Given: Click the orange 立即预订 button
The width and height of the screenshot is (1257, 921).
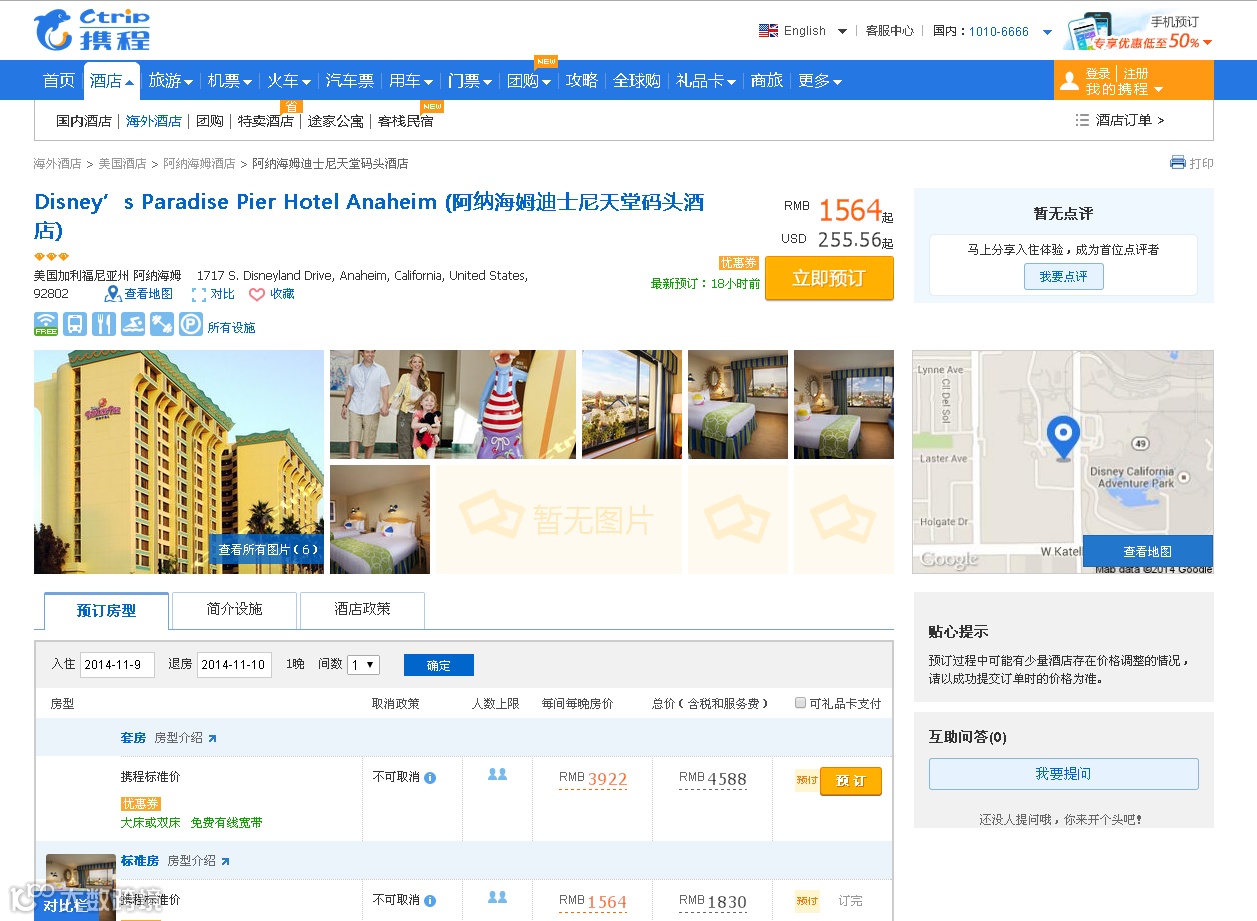Looking at the screenshot, I should pos(829,278).
